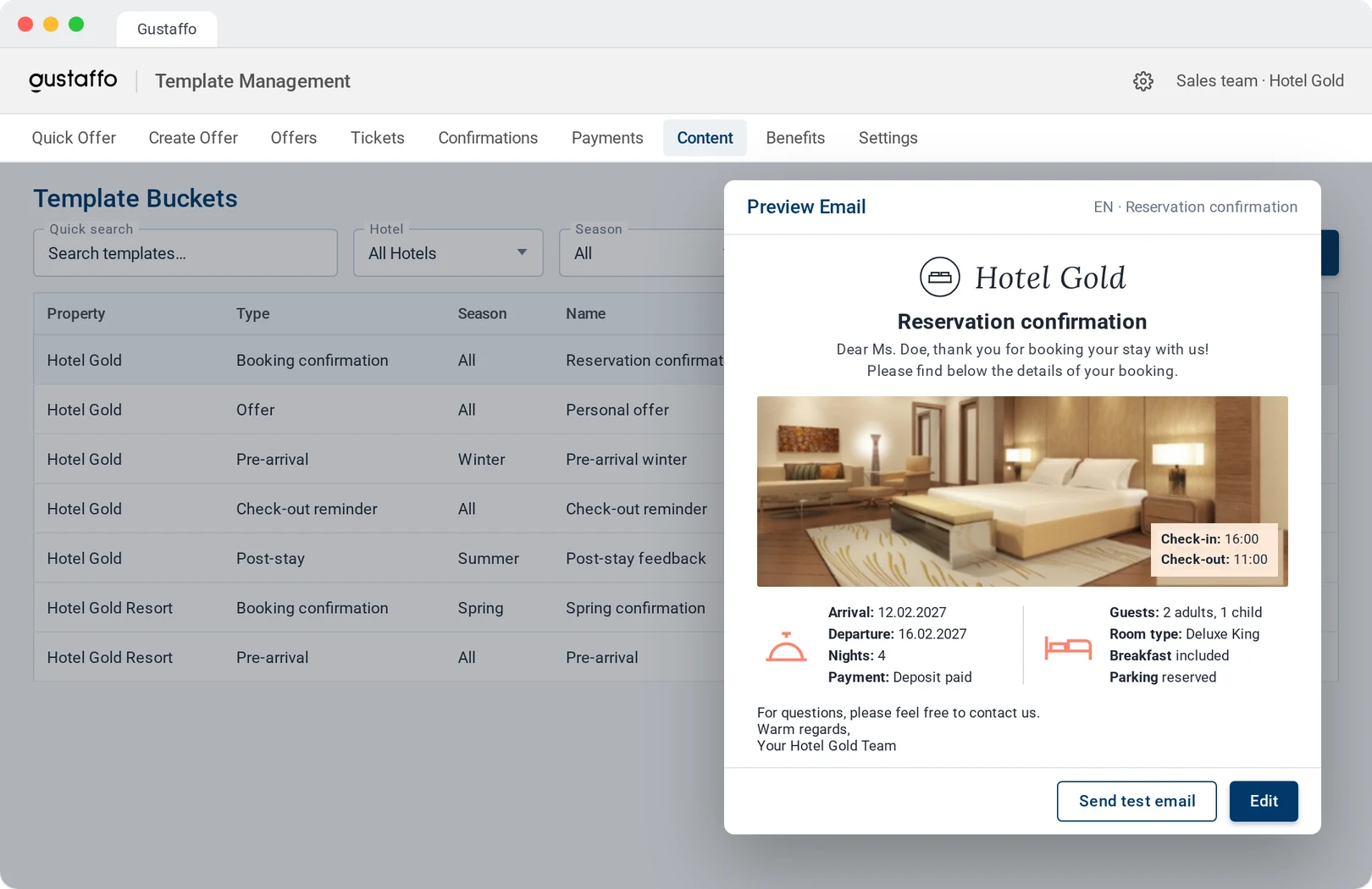1372x889 pixels.
Task: Click the red bed icon beside Guests
Action: tap(1068, 648)
